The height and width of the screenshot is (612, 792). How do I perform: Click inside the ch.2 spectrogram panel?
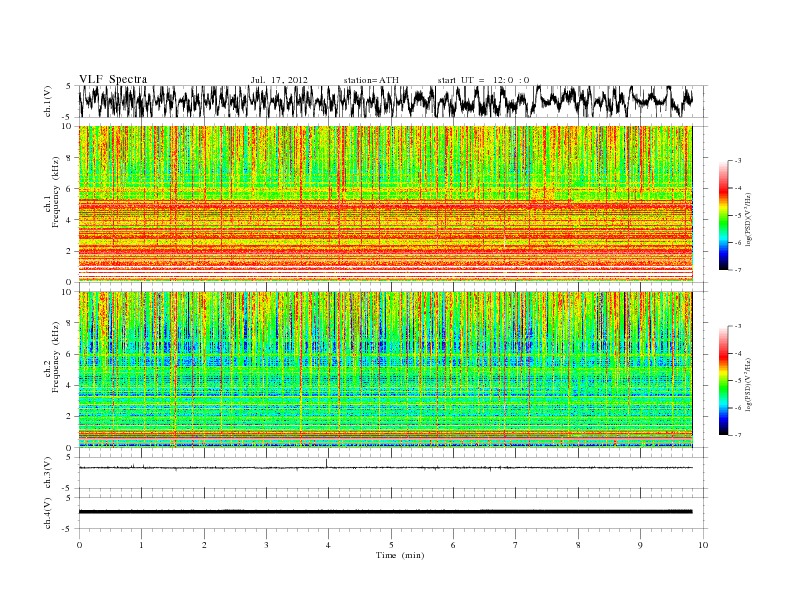pyautogui.click(x=385, y=369)
